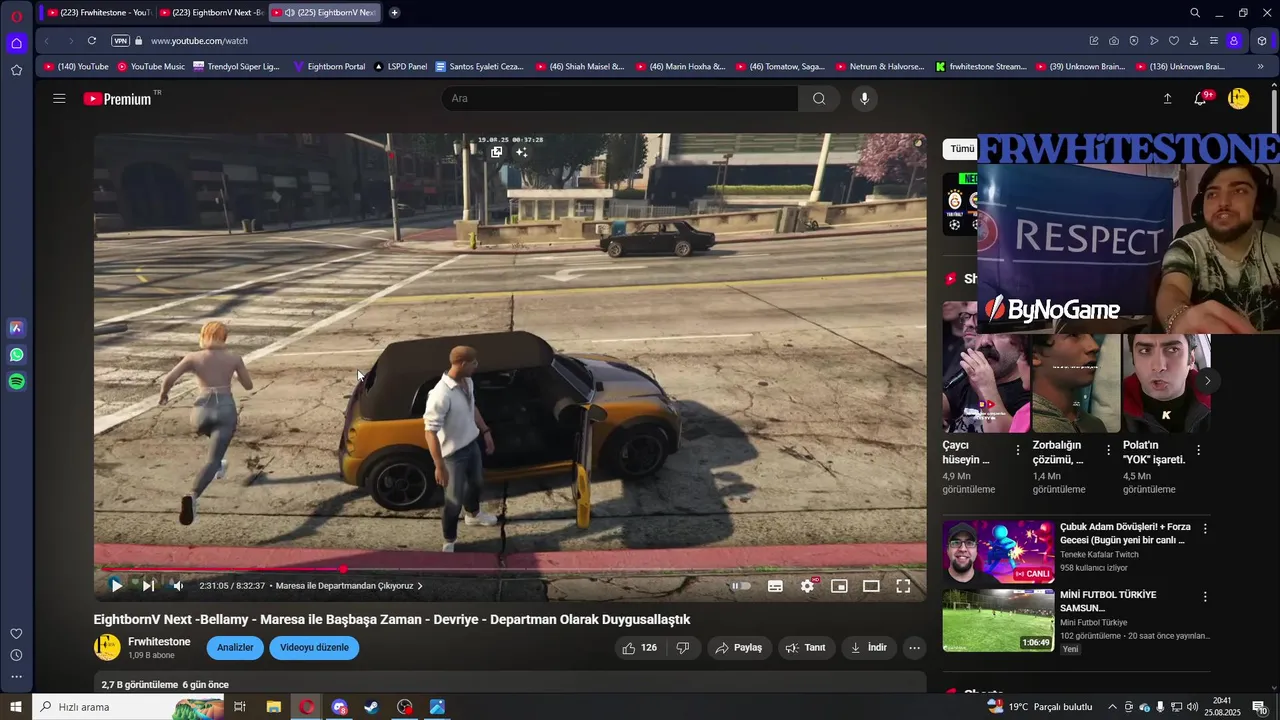Viewport: 1280px width, 720px height.
Task: Seek on the red video progress bar
Action: click(x=510, y=569)
